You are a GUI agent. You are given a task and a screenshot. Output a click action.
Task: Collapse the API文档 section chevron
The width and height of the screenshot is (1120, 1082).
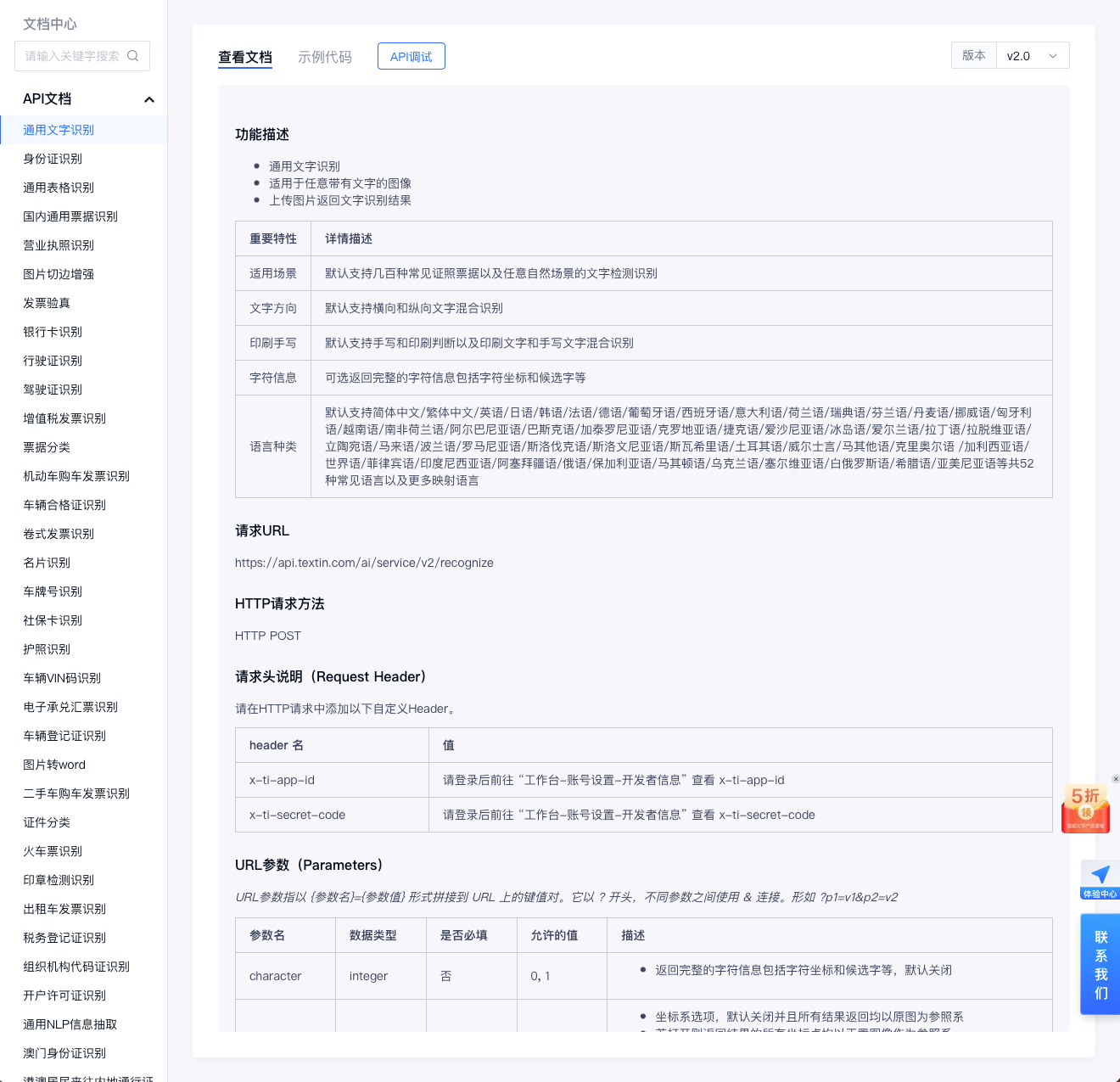(x=149, y=99)
